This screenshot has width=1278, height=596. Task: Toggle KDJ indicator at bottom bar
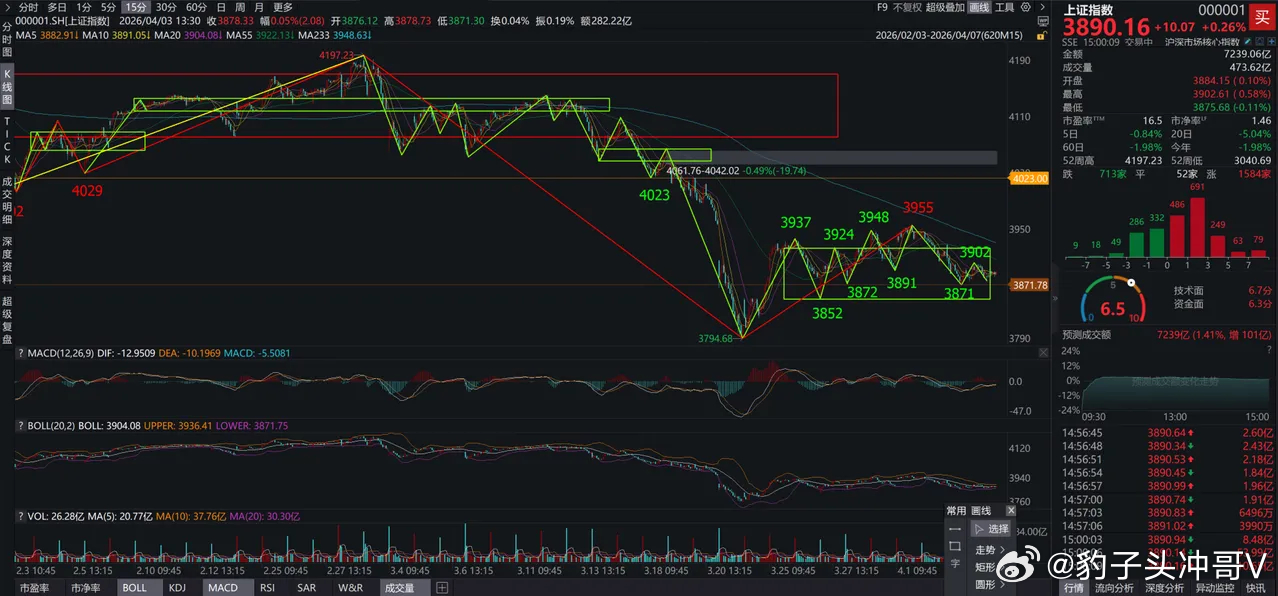coord(177,588)
